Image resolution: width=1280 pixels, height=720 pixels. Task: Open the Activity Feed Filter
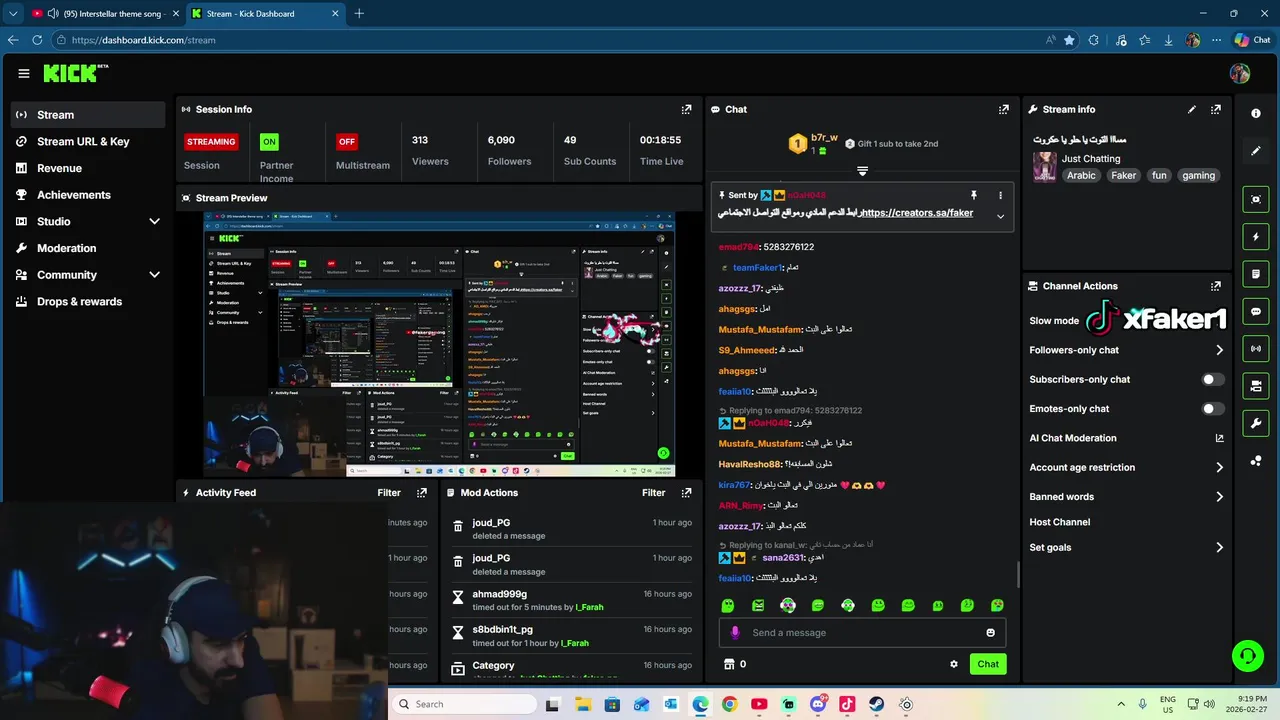389,492
